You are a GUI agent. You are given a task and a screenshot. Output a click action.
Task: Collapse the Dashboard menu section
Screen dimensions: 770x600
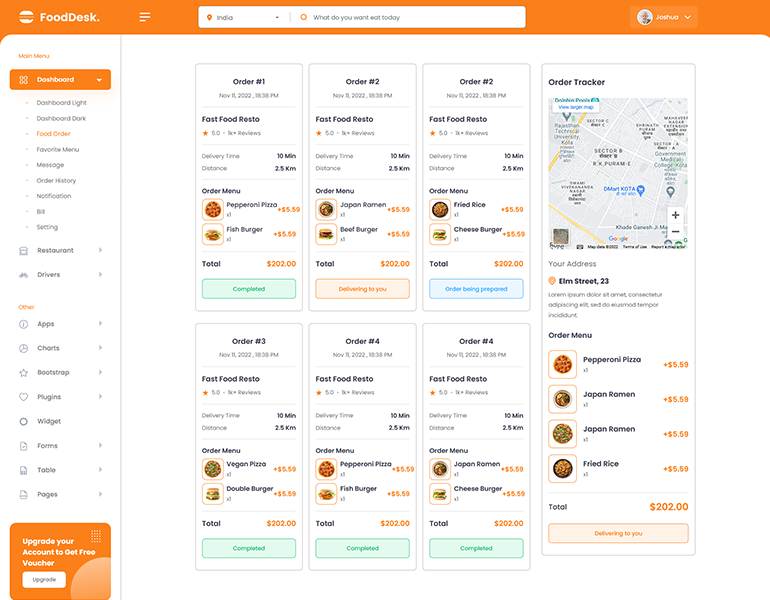coord(99,80)
